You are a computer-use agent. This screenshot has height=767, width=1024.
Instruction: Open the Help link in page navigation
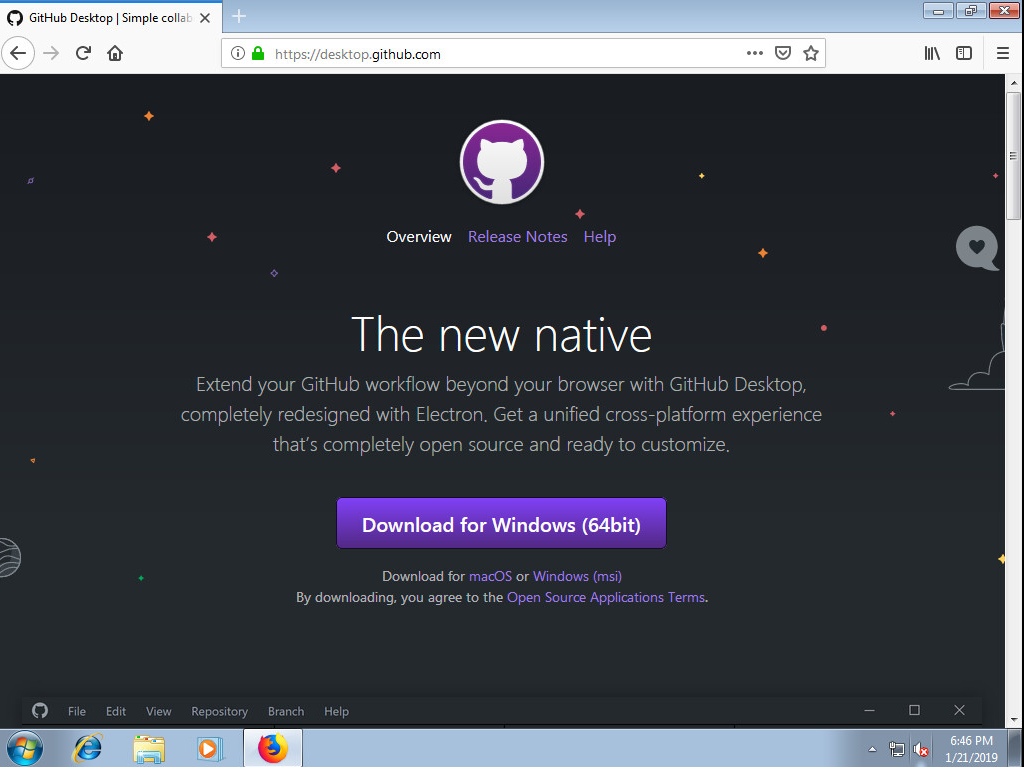600,237
